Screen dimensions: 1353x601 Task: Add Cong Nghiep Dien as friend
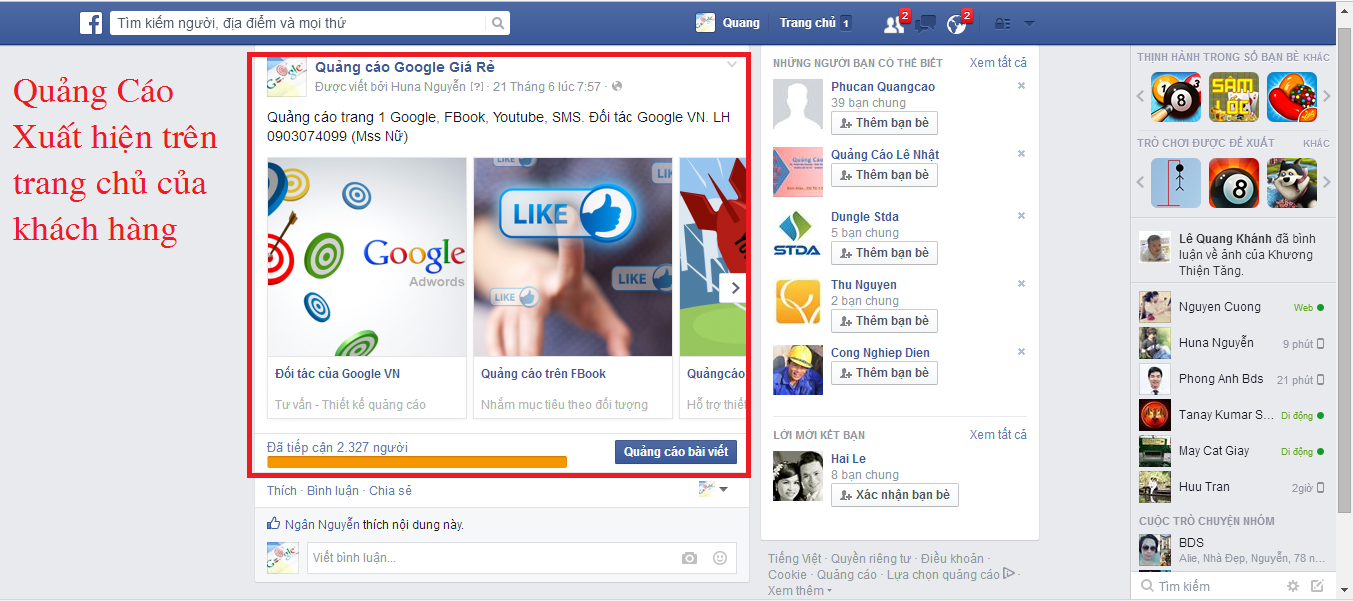[884, 373]
